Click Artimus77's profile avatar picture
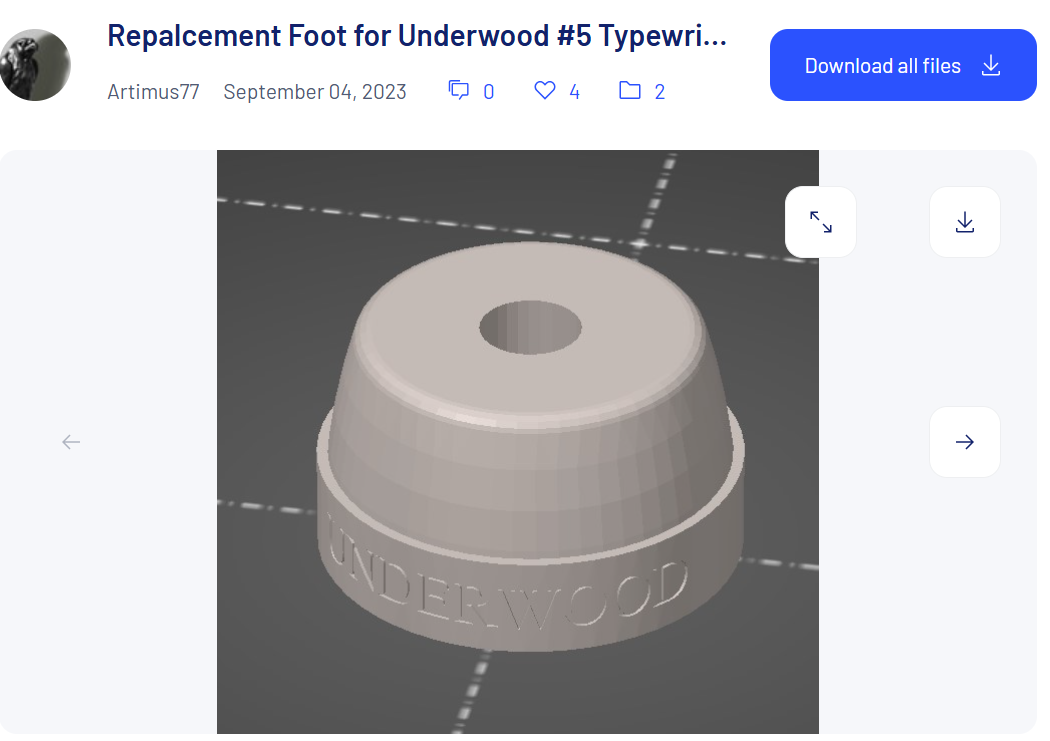 (x=35, y=64)
